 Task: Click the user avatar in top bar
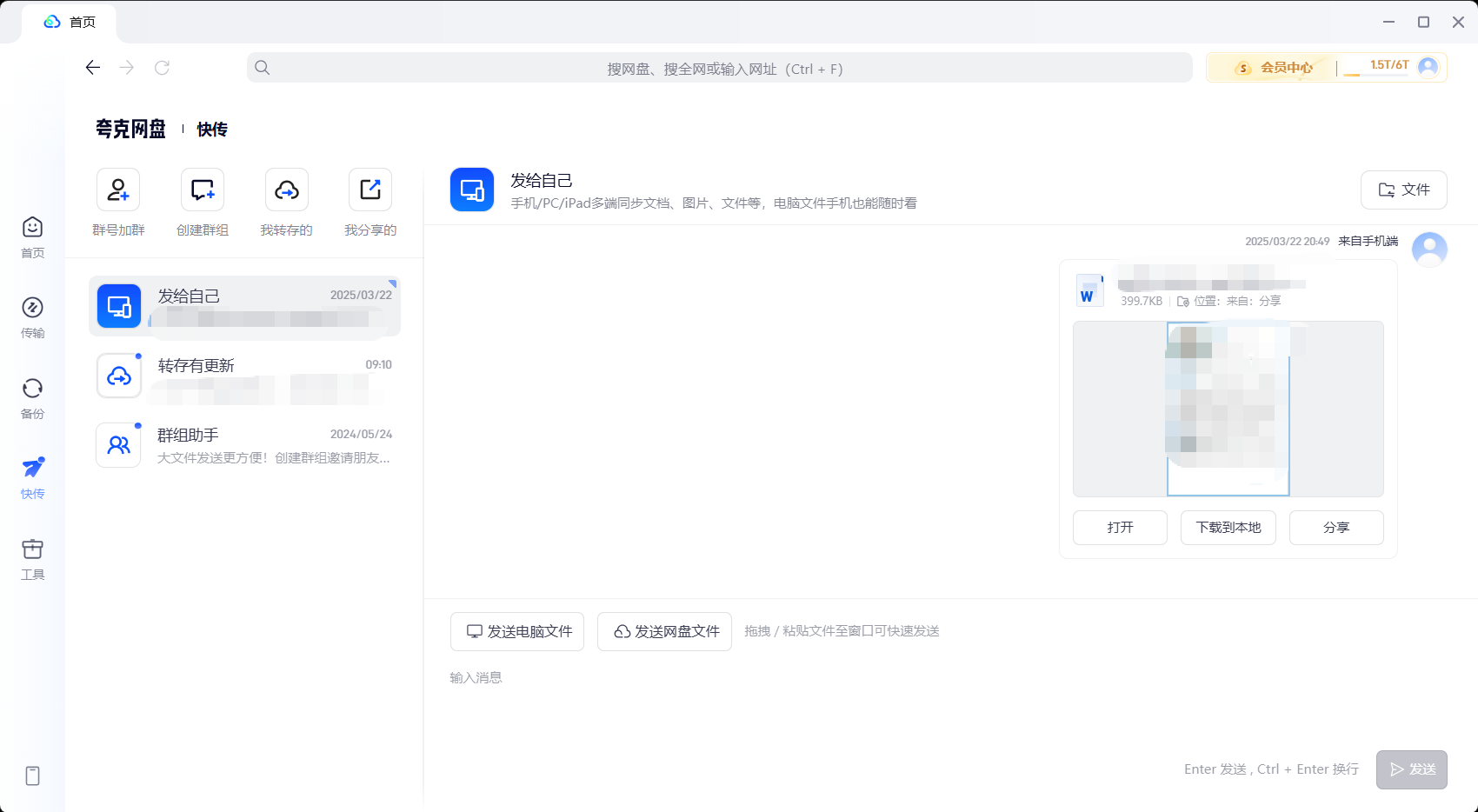(x=1428, y=67)
